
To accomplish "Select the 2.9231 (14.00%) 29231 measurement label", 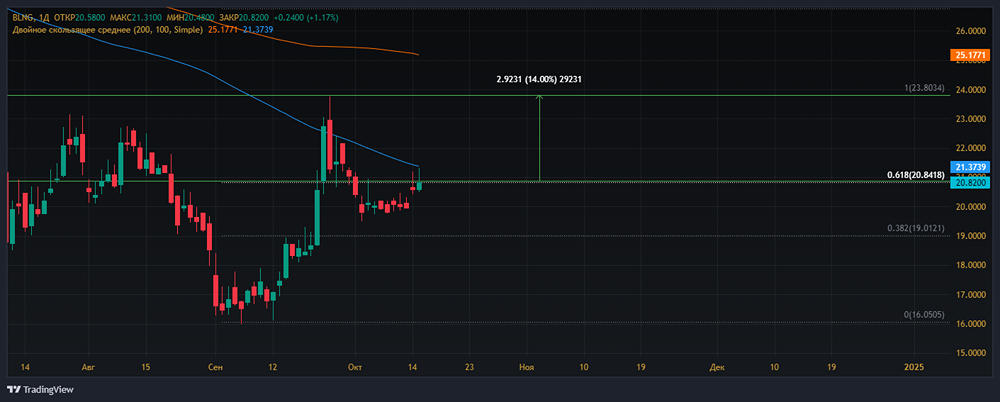I will (x=539, y=80).
